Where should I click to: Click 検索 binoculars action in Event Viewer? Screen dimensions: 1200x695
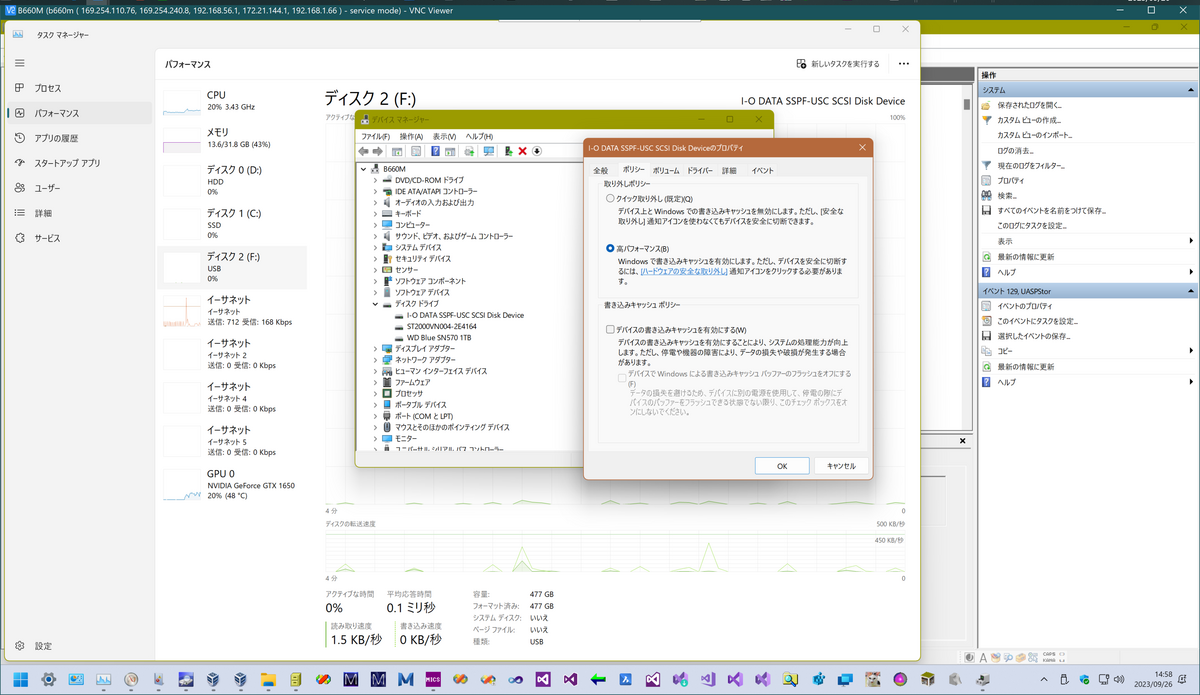click(x=1006, y=195)
